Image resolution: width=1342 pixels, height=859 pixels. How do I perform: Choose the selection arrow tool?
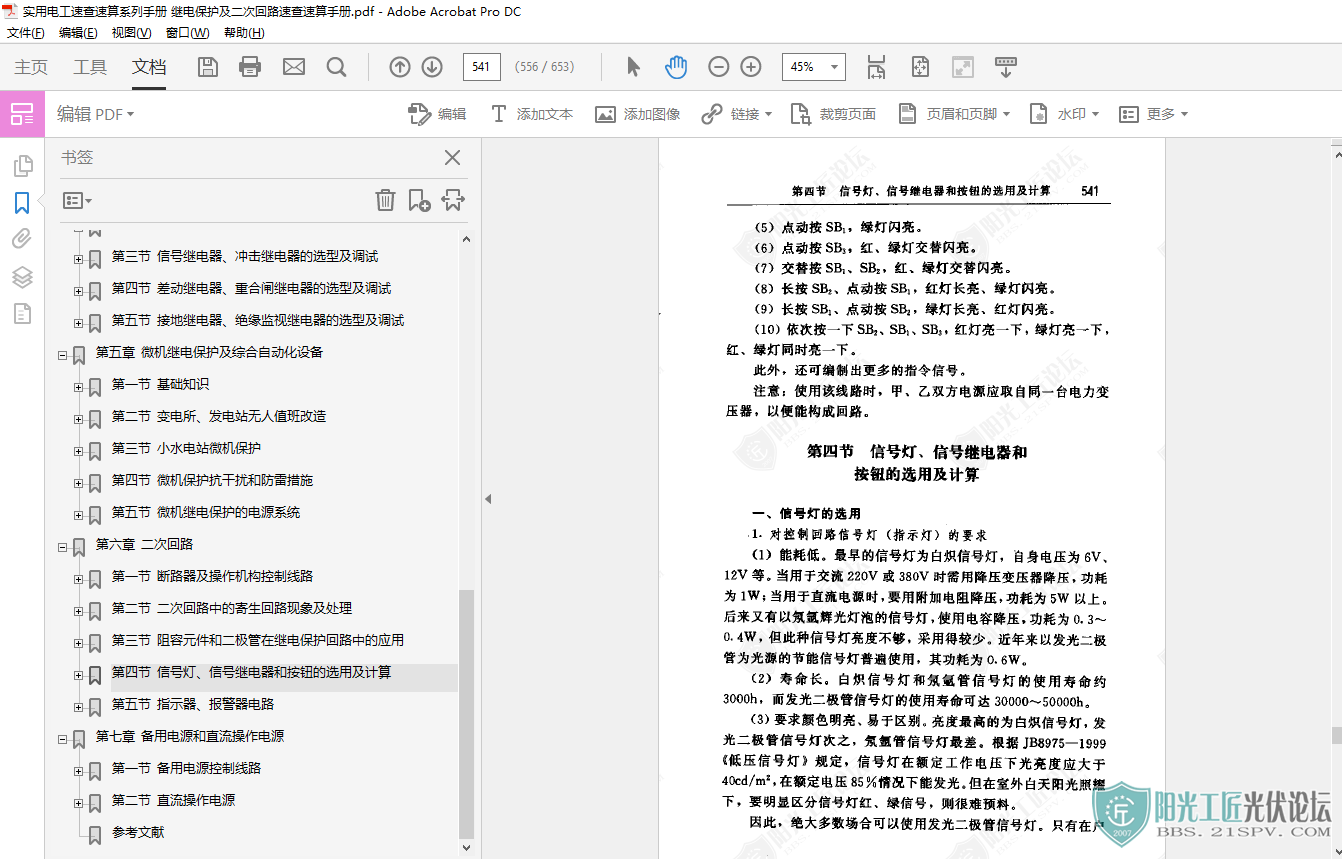pyautogui.click(x=633, y=67)
